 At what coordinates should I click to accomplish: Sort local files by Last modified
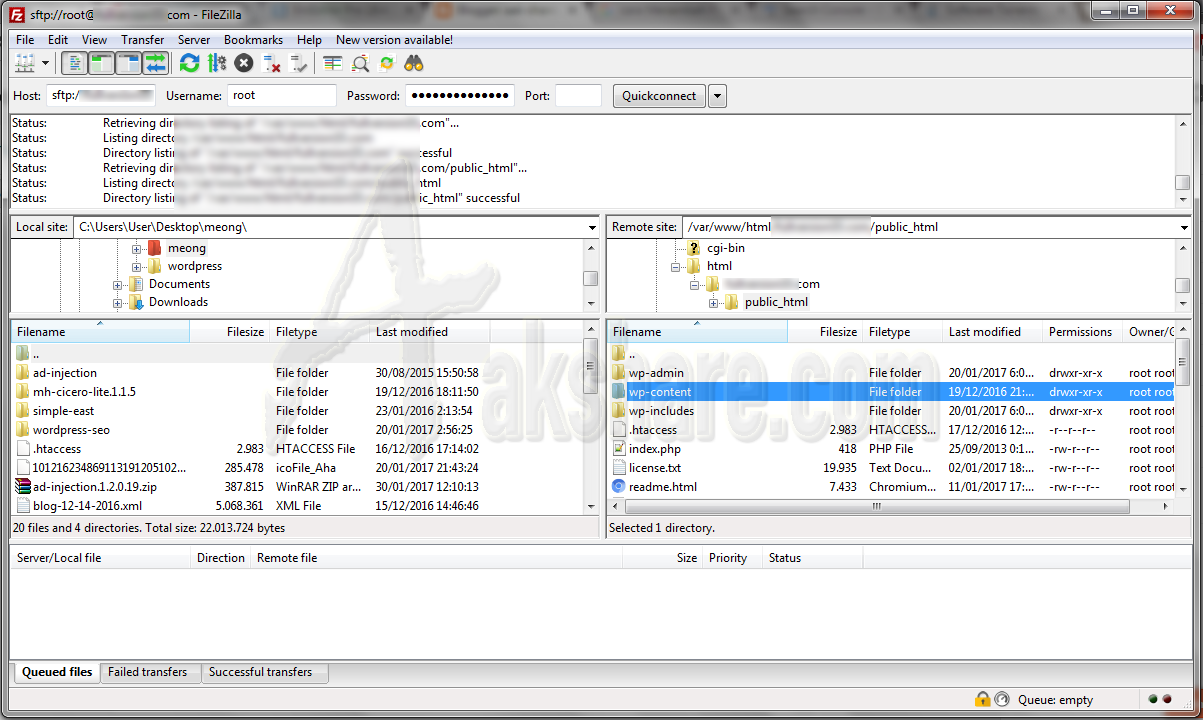pyautogui.click(x=430, y=332)
